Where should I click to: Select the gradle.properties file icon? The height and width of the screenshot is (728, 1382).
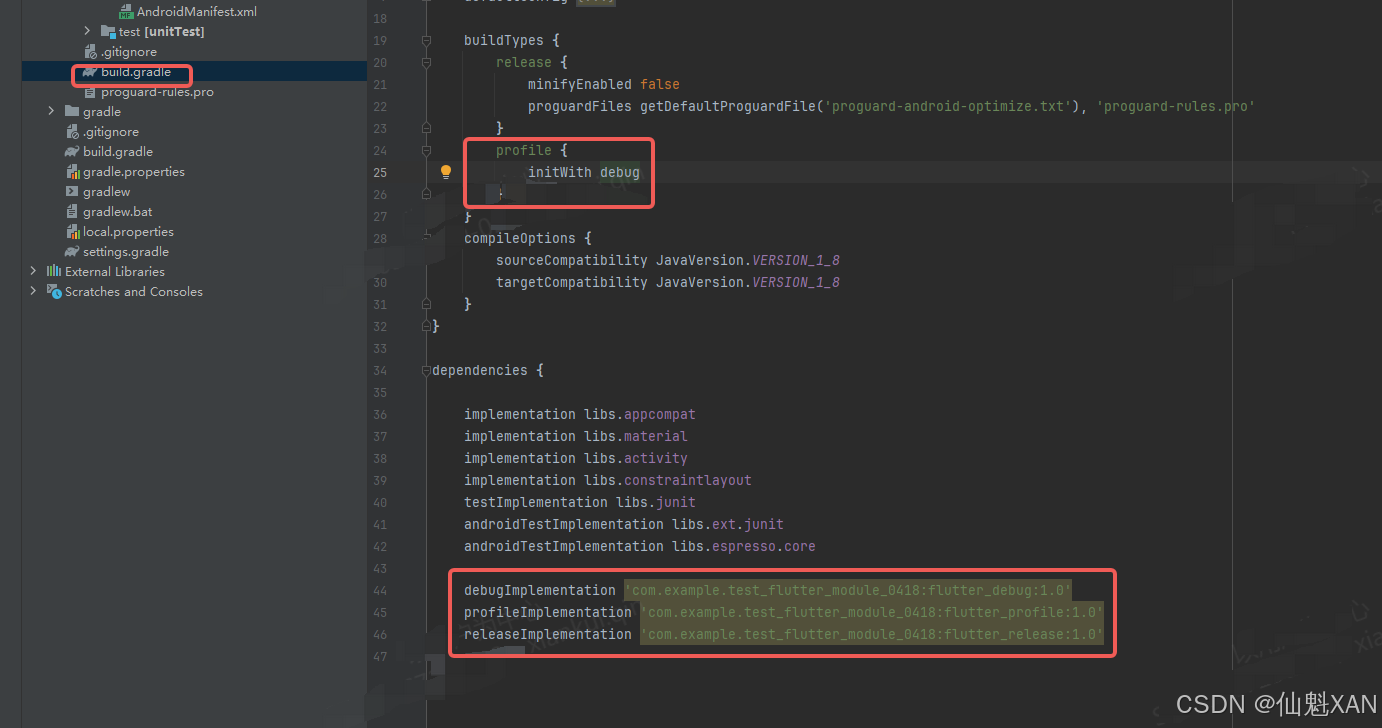click(x=72, y=172)
